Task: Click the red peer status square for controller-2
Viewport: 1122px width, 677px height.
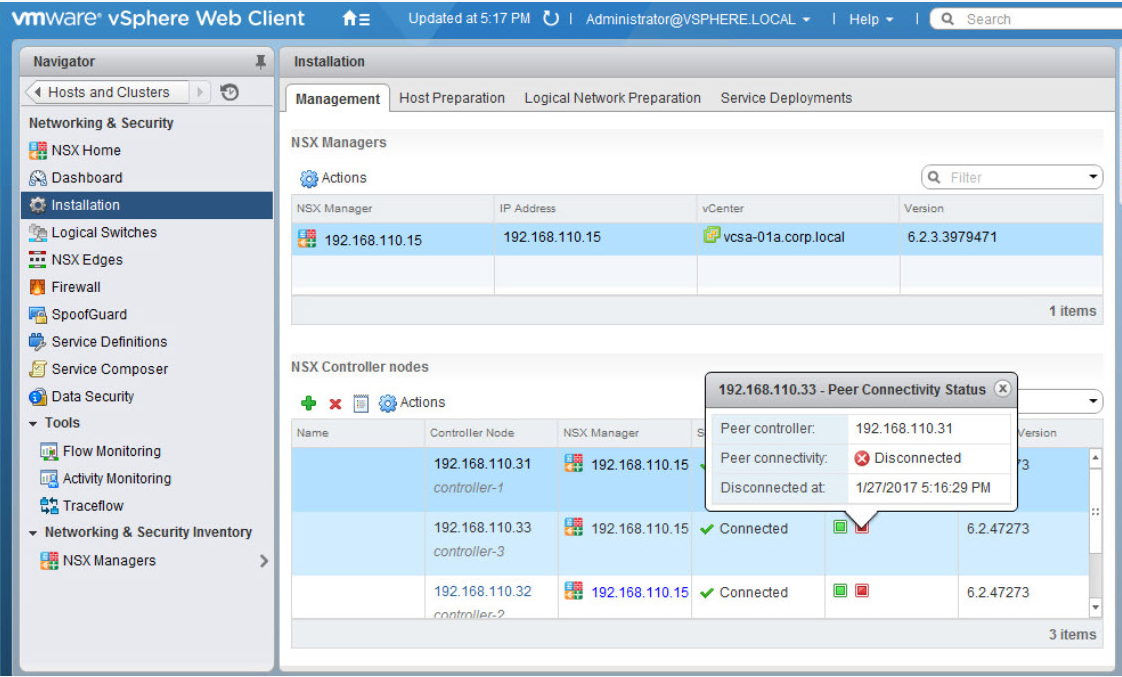Action: tap(861, 590)
